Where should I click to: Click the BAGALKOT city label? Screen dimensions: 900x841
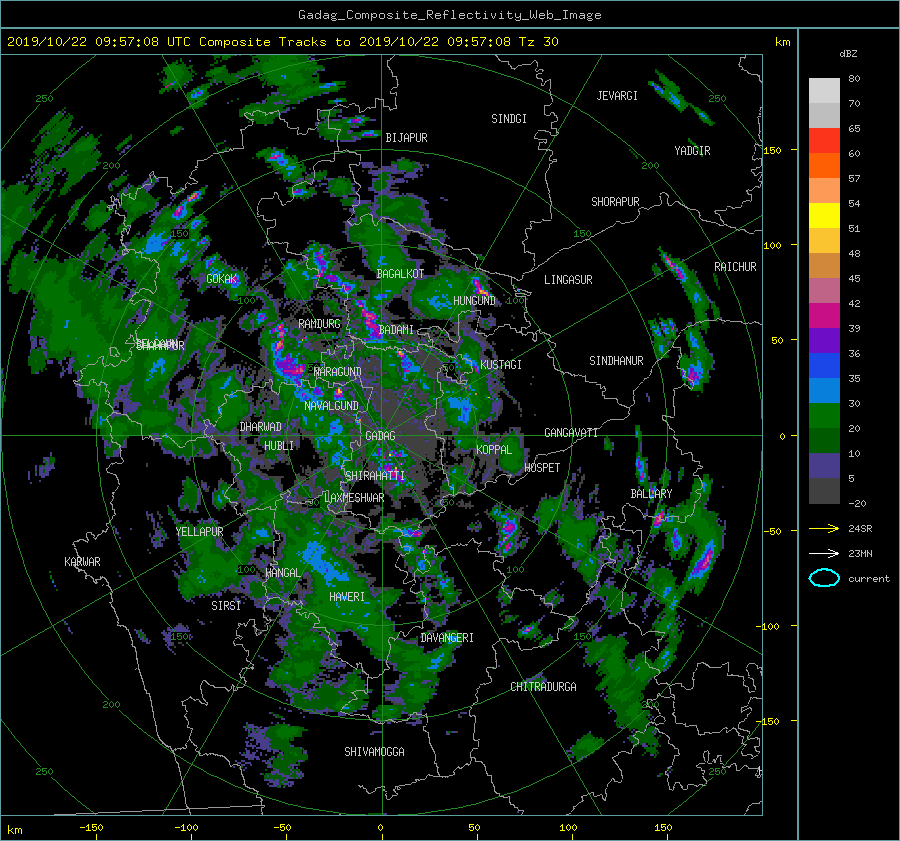tap(400, 274)
